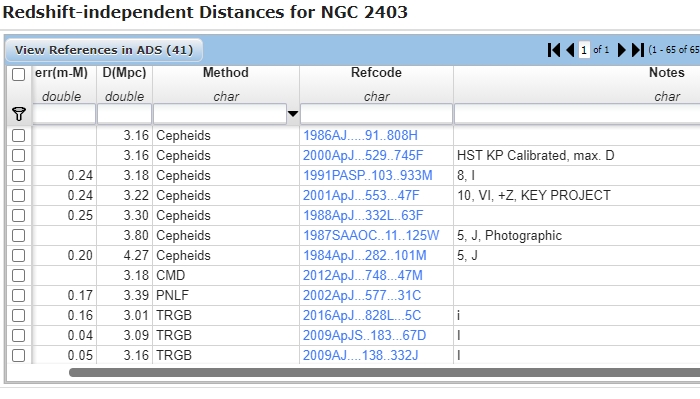Click the Refcode filter input field
Image resolution: width=700 pixels, height=399 pixels.
pos(376,114)
